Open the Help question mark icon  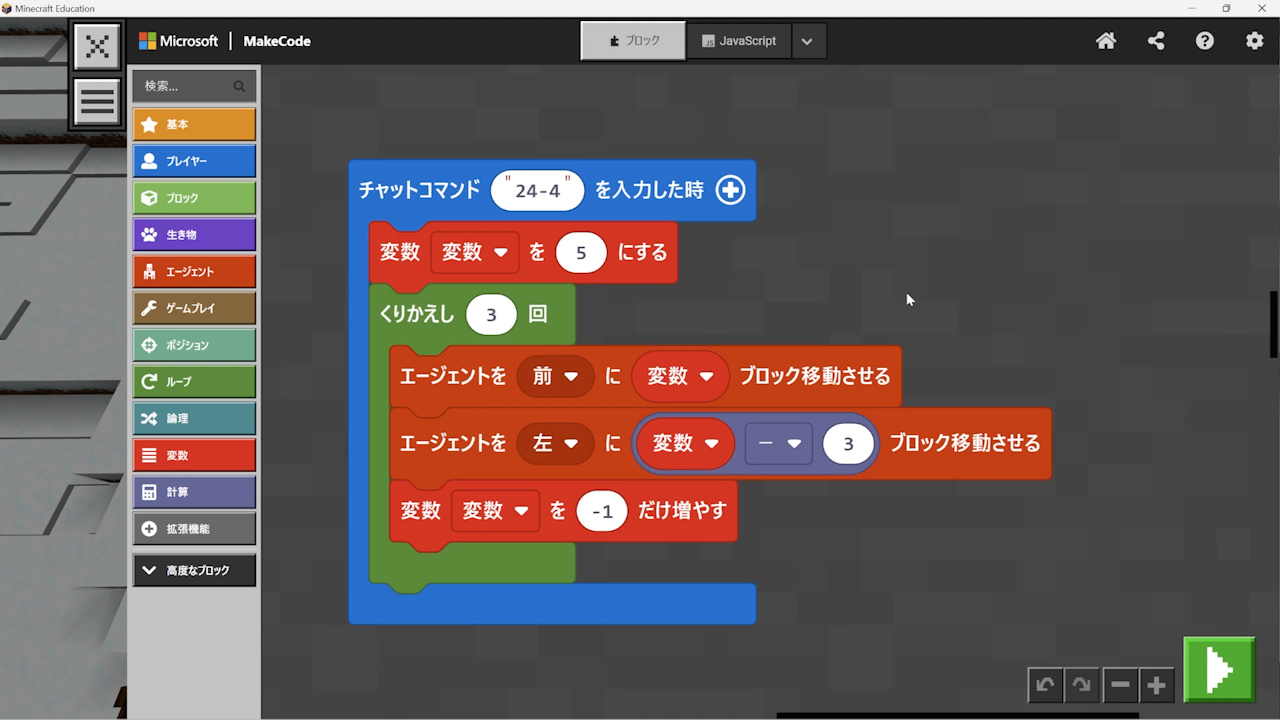1205,41
